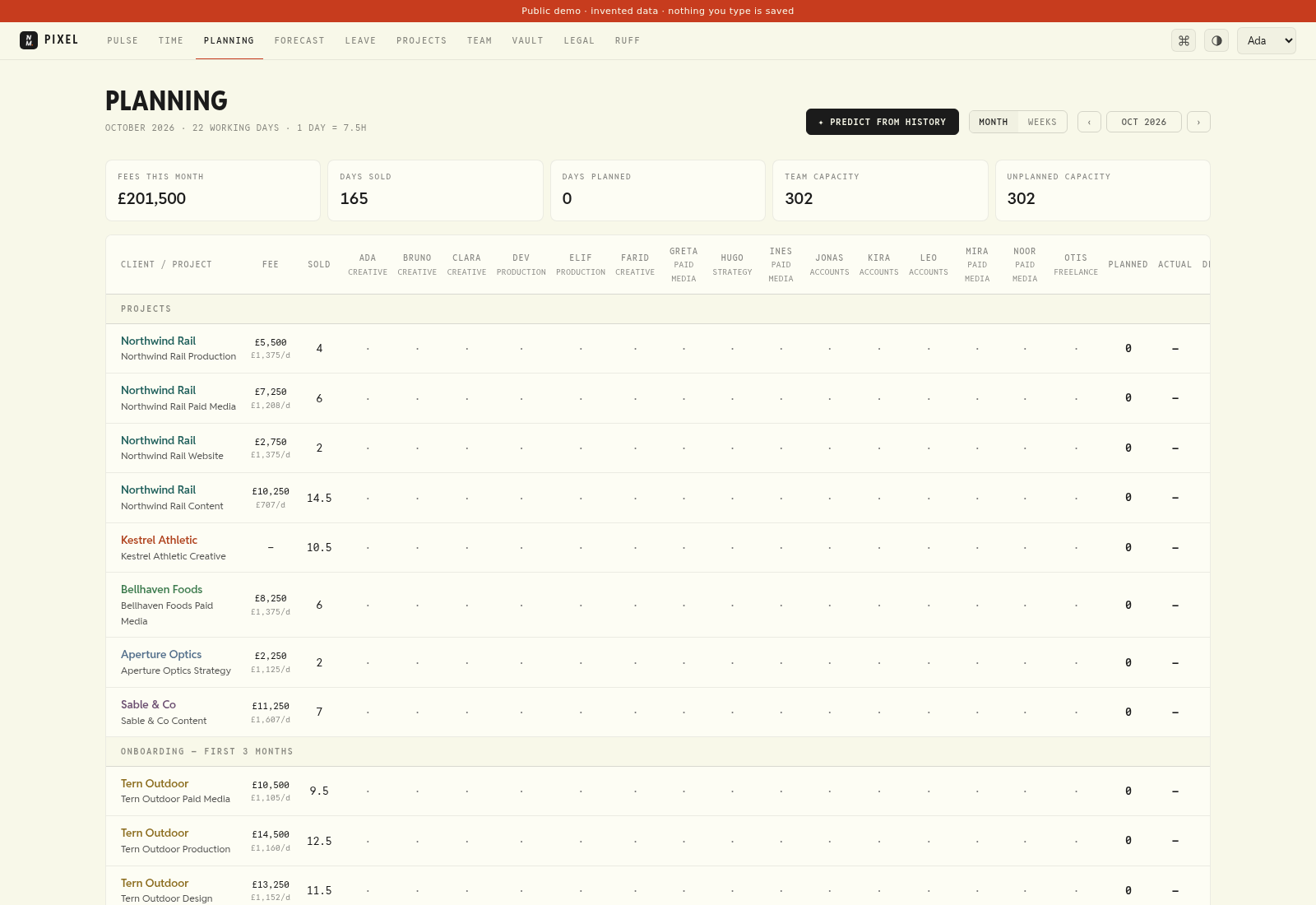Open Sable & Co client link

coord(148,704)
